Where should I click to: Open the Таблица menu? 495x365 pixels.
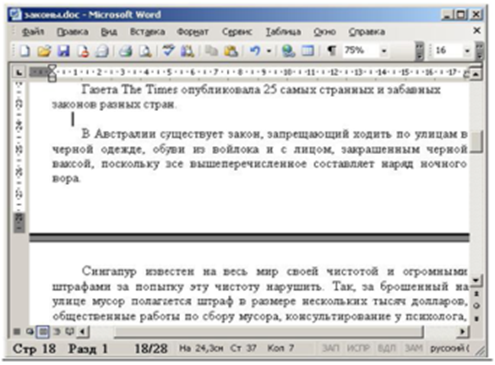(283, 32)
